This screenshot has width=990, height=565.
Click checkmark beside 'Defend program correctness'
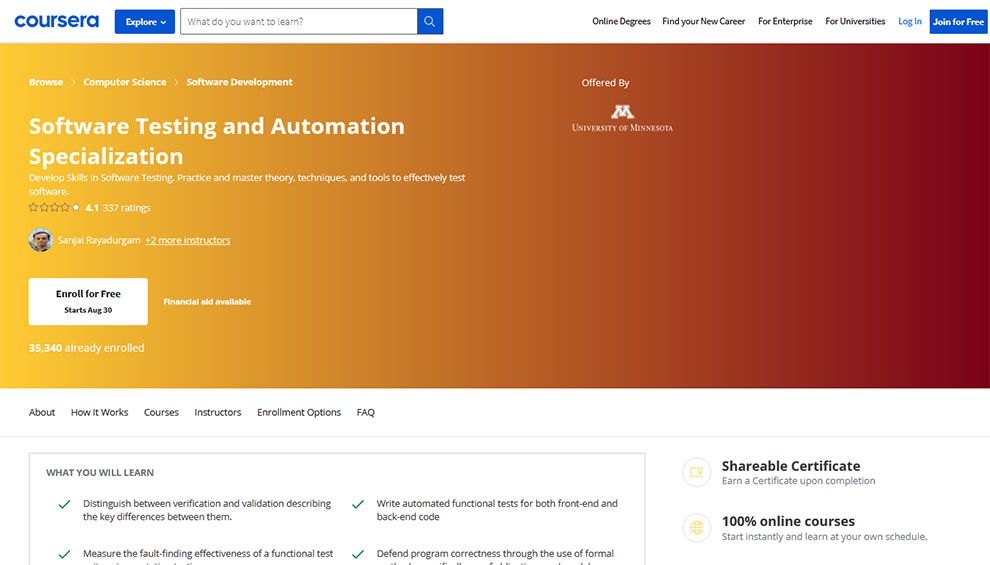pos(358,554)
